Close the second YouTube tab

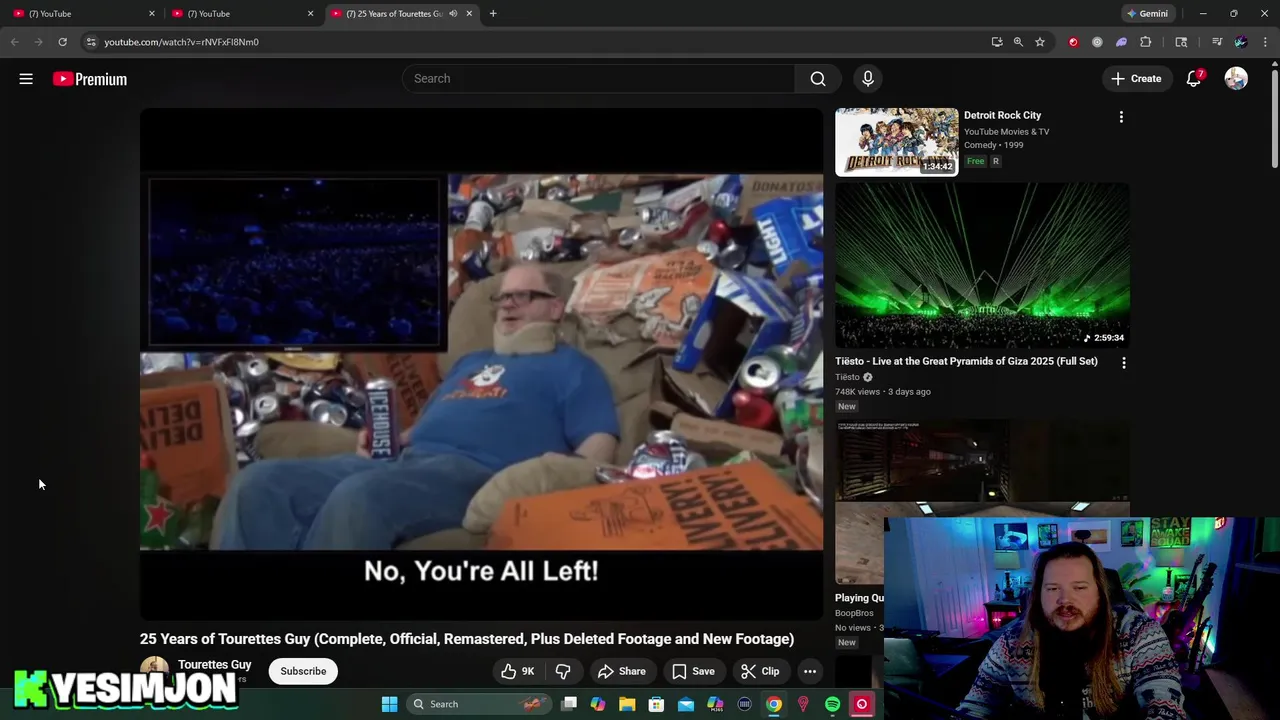[310, 14]
